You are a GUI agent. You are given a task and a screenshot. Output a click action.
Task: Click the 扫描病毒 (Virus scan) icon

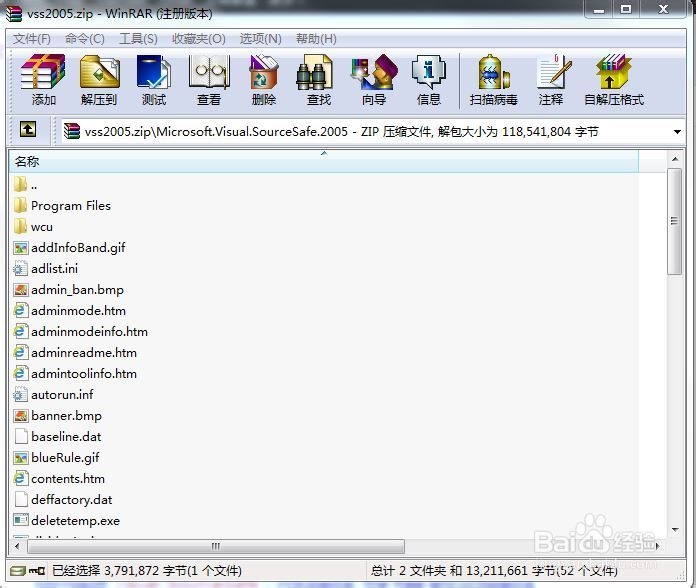coord(494,72)
